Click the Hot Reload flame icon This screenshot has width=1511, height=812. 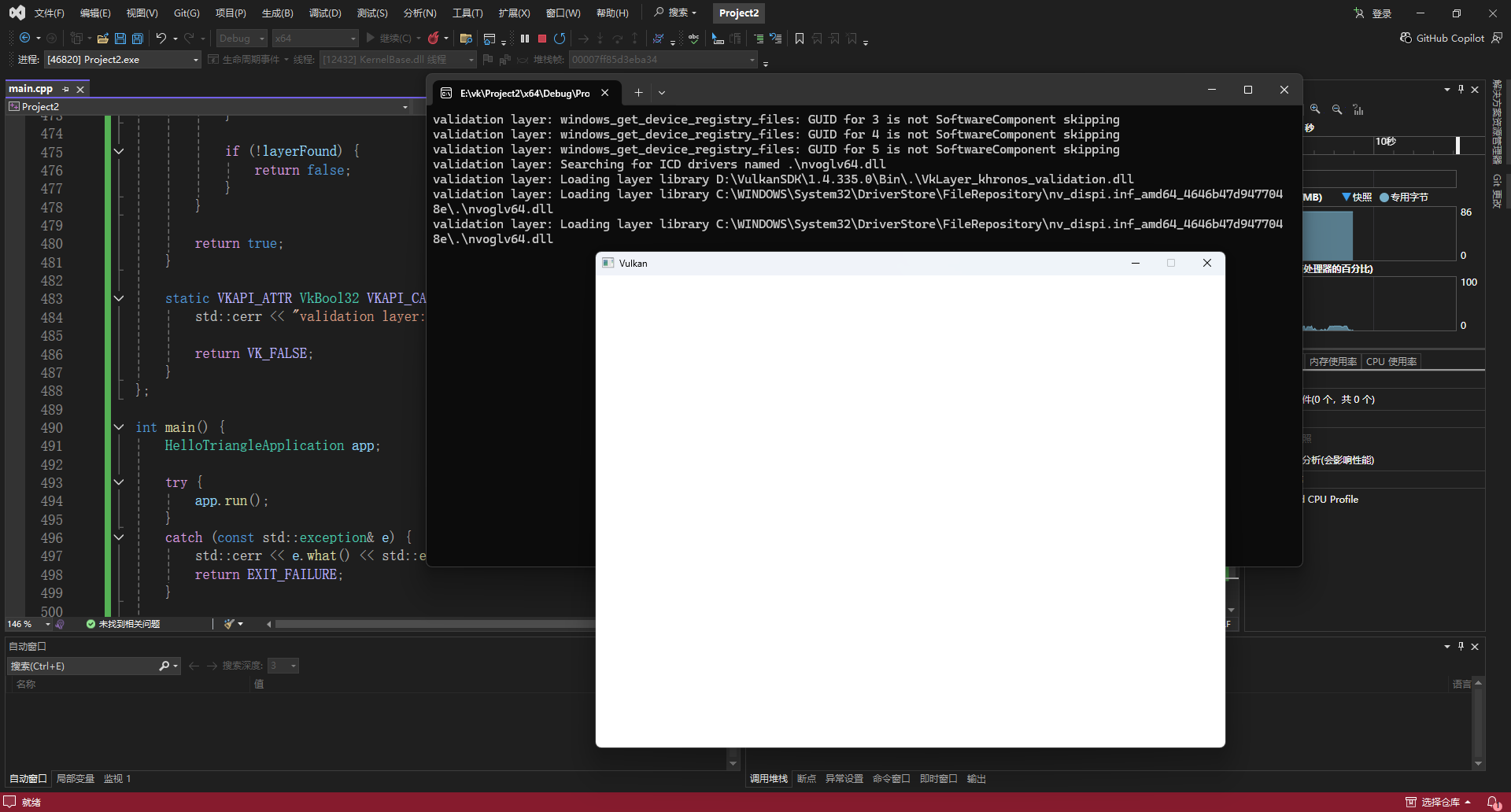pos(434,38)
